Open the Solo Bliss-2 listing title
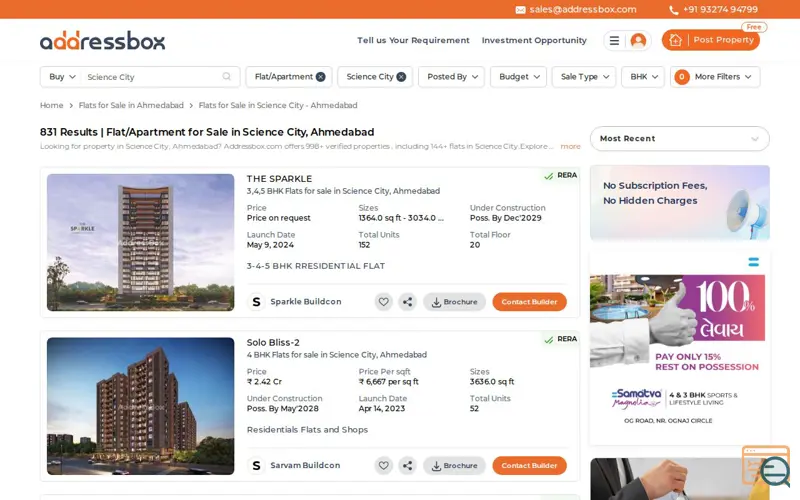 [x=273, y=342]
